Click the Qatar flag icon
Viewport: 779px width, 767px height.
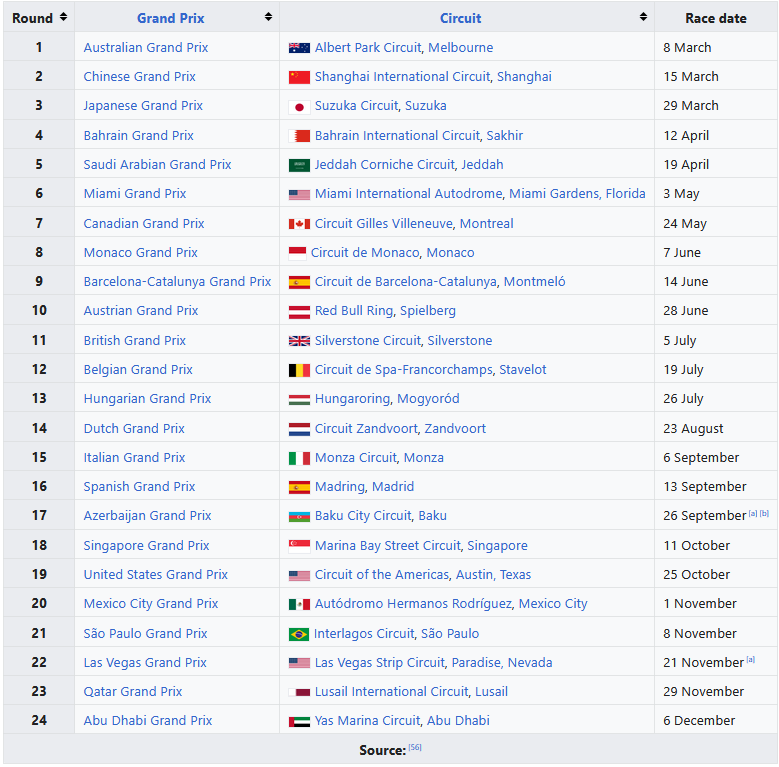[299, 692]
